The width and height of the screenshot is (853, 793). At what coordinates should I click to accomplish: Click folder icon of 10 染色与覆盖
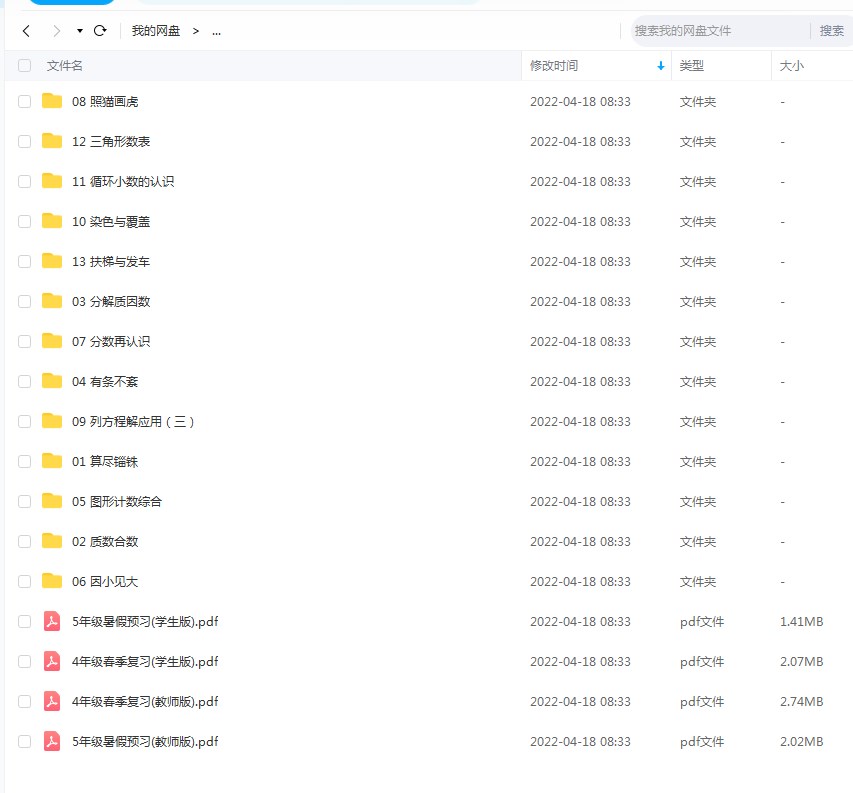52,220
